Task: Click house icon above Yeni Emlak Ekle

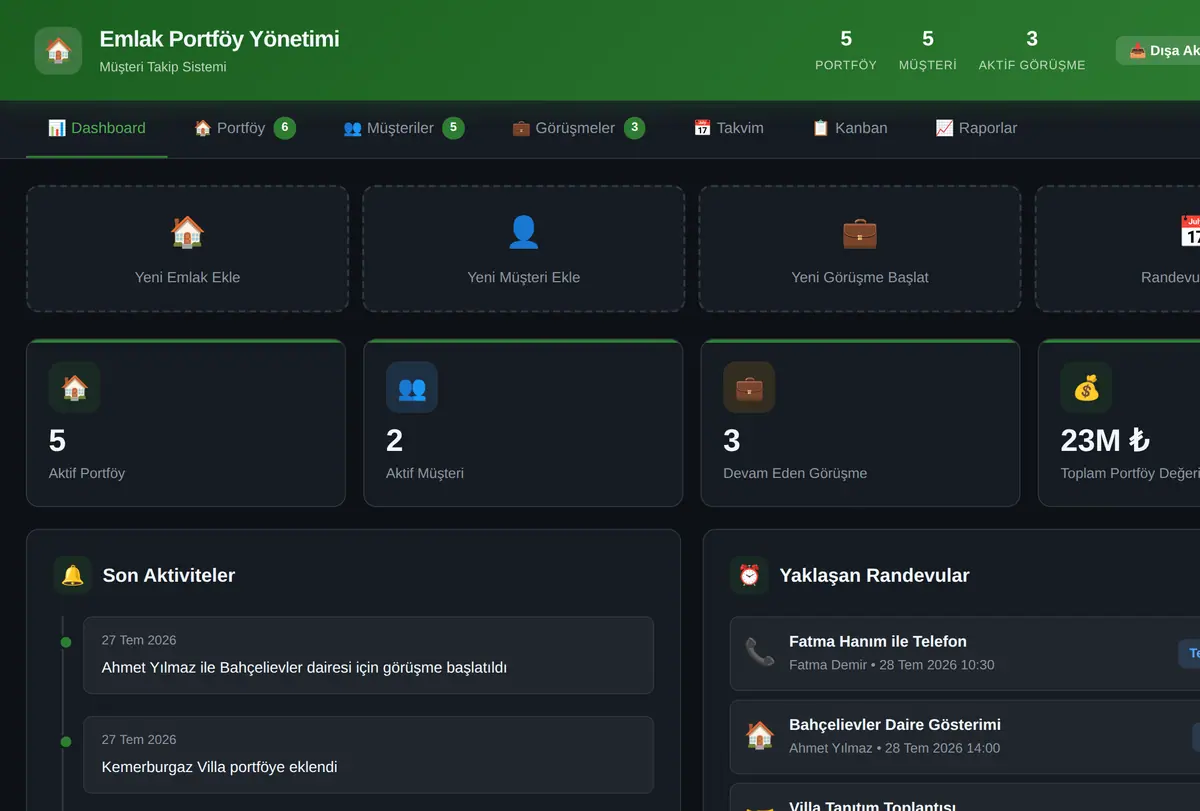Action: tap(187, 232)
